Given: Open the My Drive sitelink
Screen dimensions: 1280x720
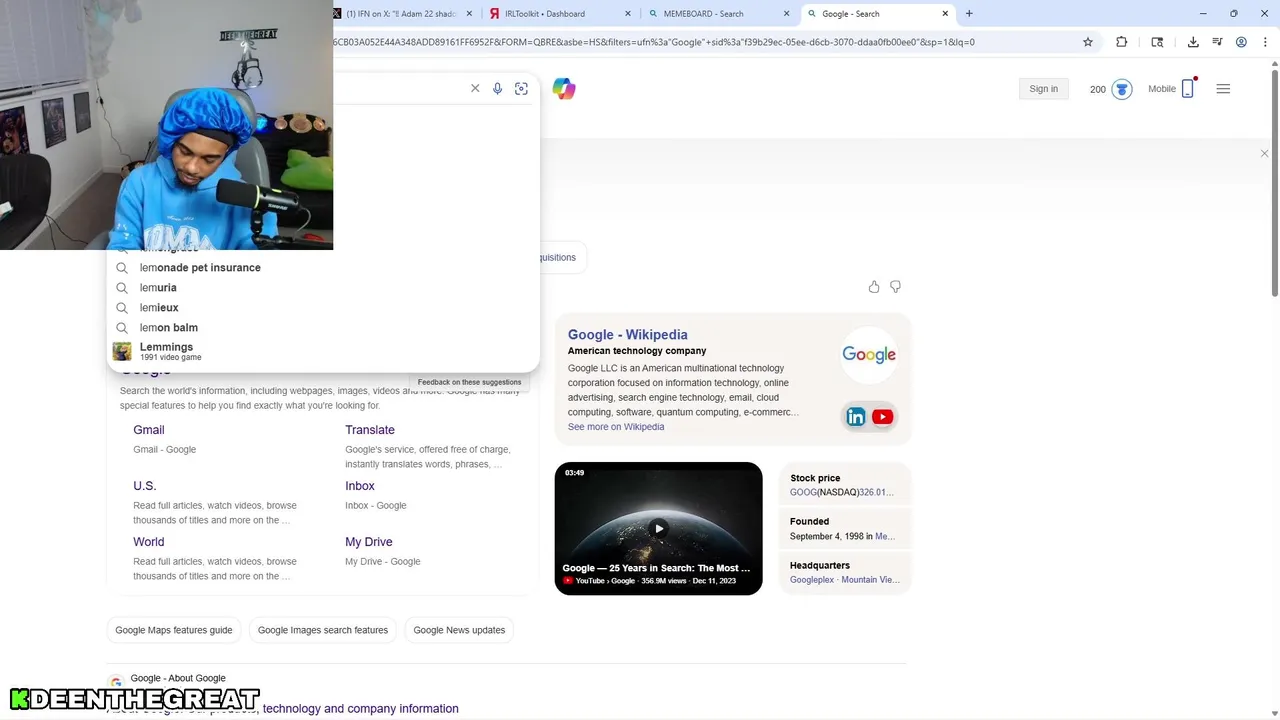Looking at the screenshot, I should (369, 542).
